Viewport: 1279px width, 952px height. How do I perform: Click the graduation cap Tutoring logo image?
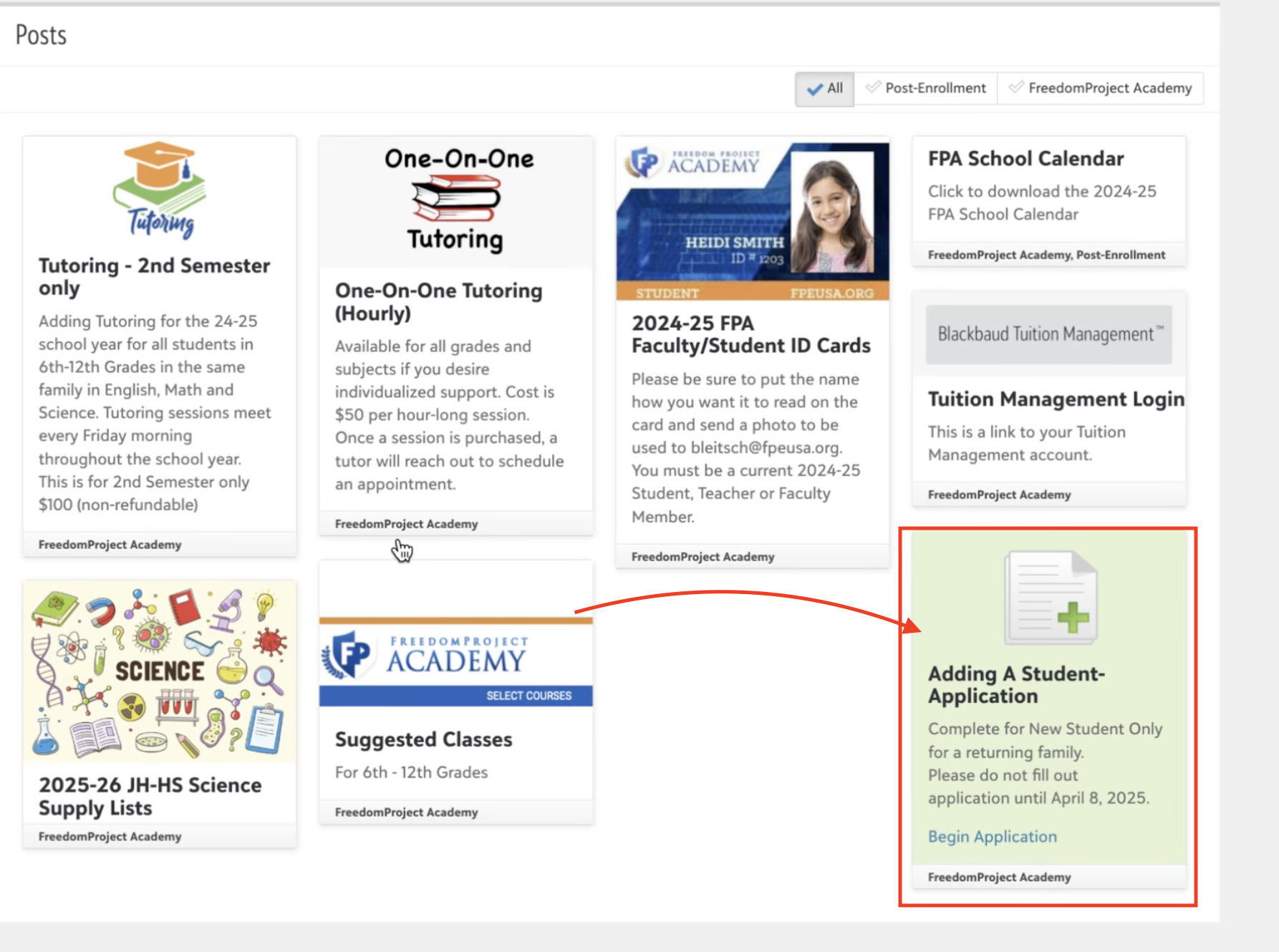160,190
